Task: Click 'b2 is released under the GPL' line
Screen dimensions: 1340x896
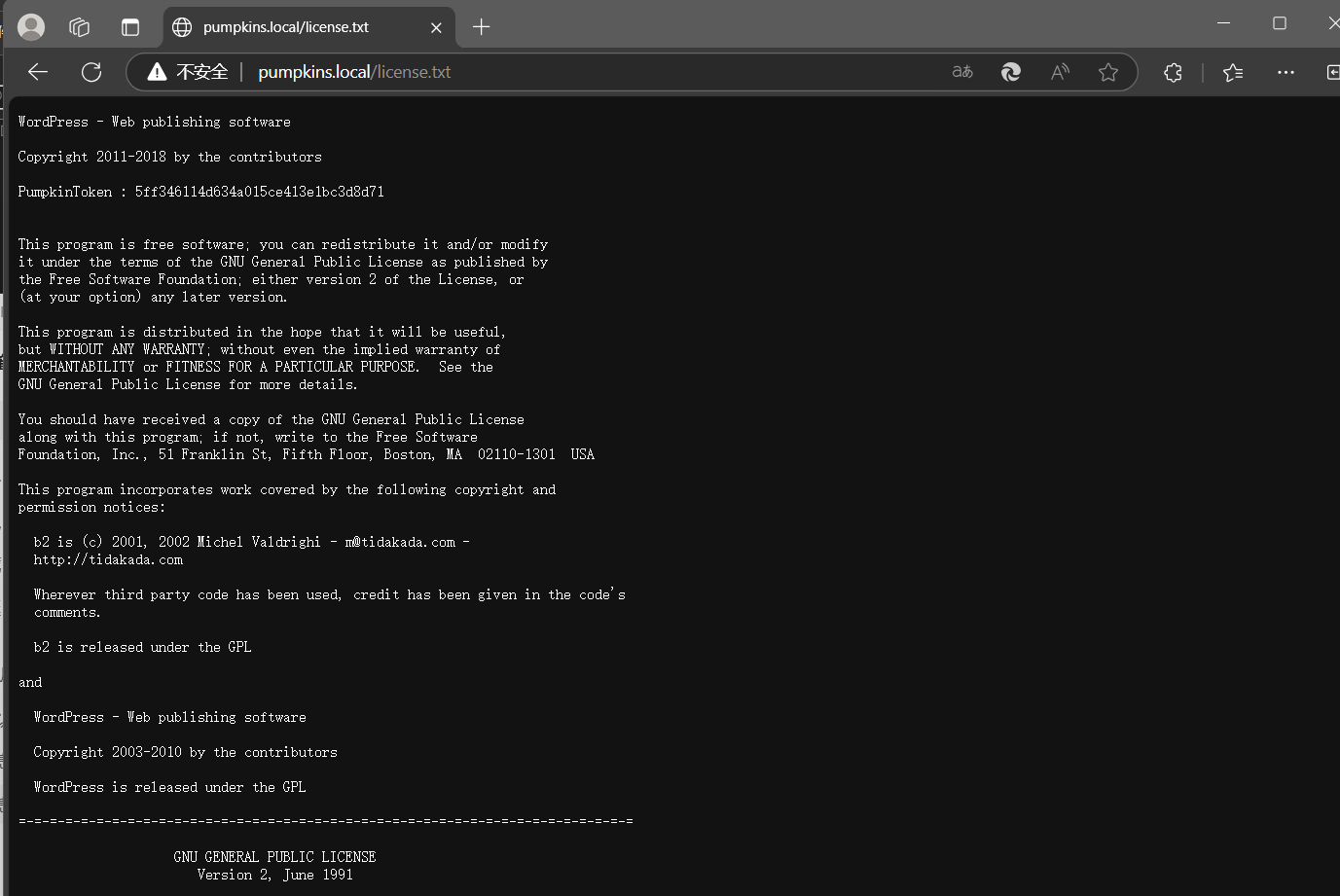Action: [142, 647]
